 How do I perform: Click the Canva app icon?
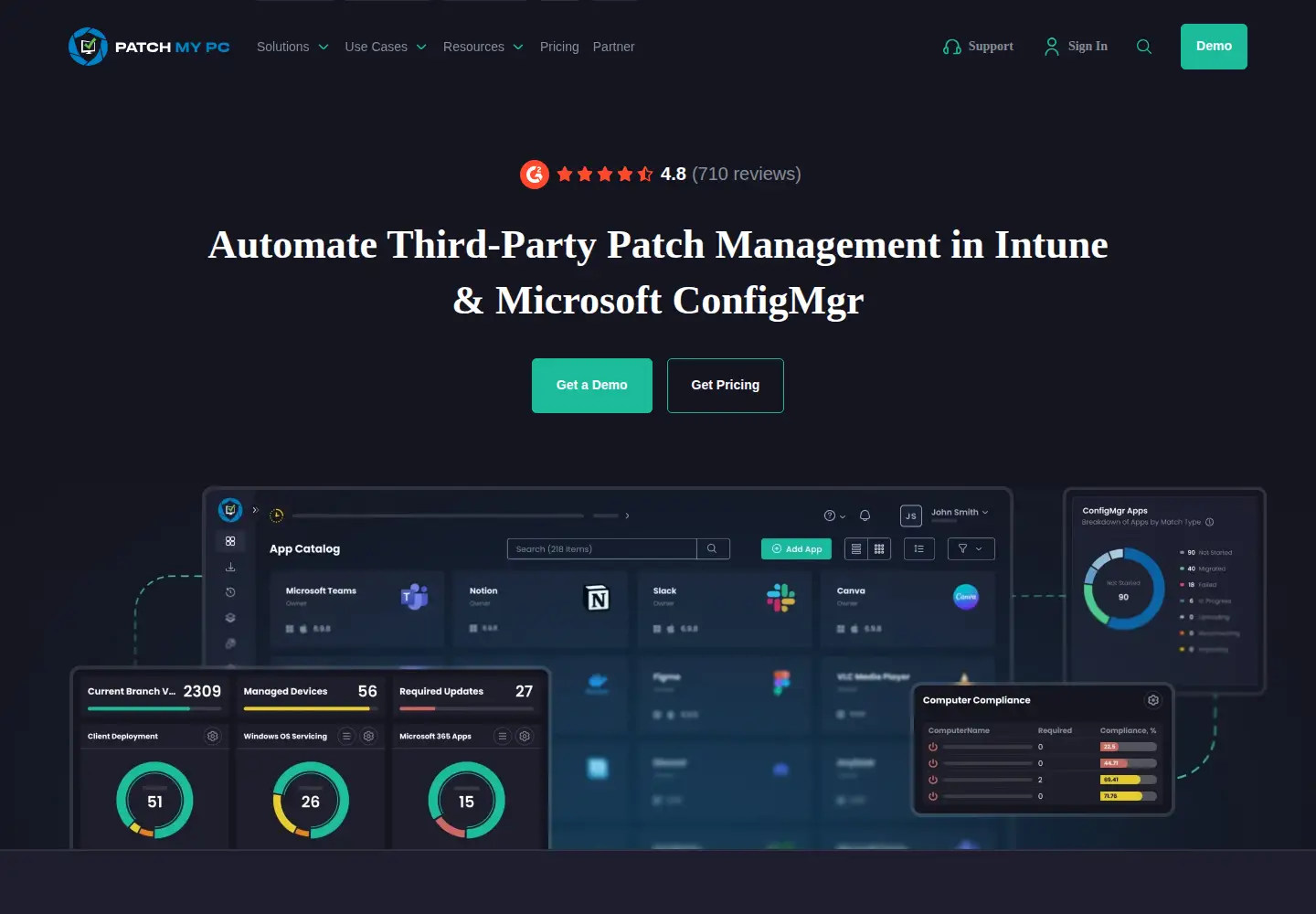[x=966, y=597]
